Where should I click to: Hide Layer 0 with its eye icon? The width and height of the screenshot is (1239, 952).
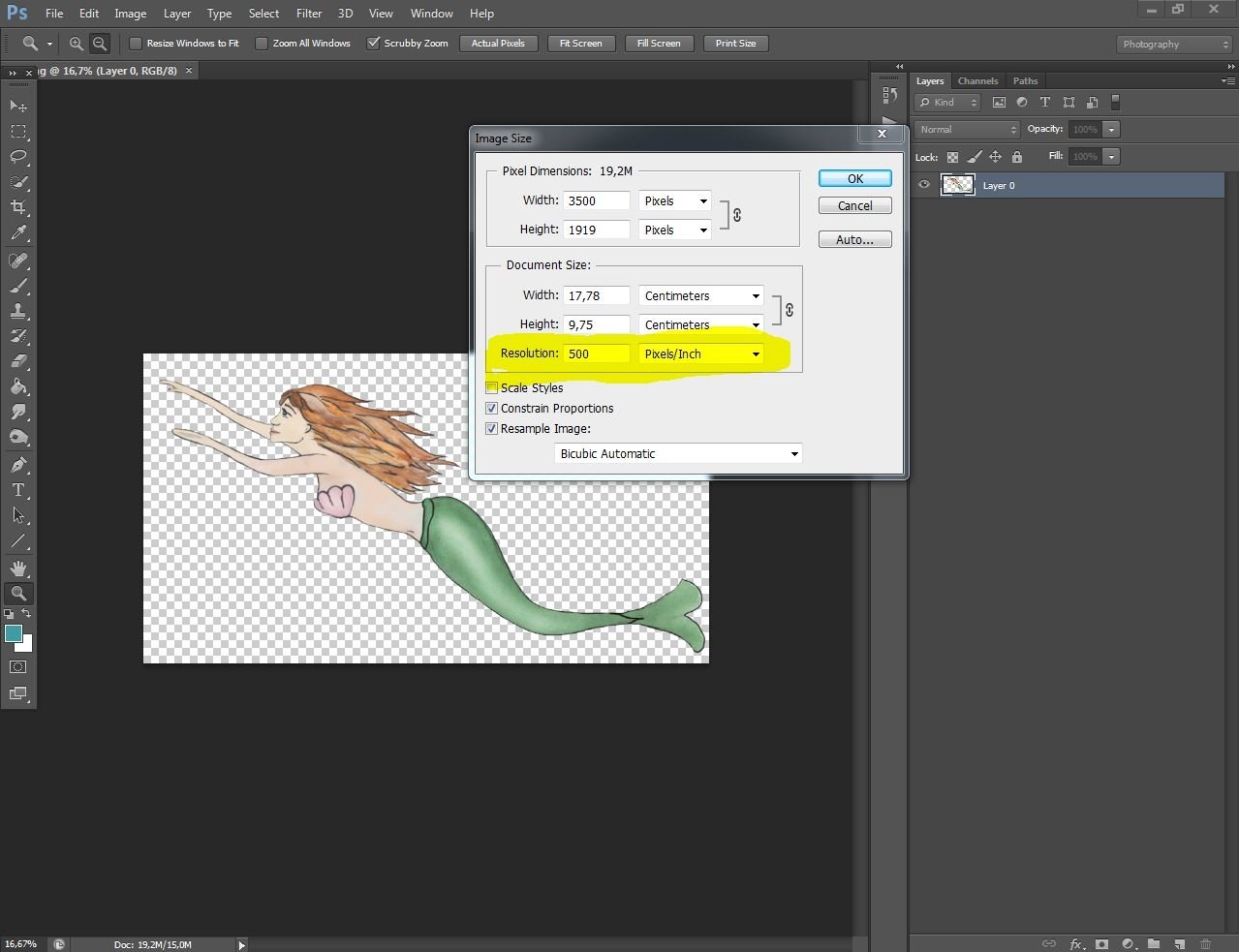(923, 184)
